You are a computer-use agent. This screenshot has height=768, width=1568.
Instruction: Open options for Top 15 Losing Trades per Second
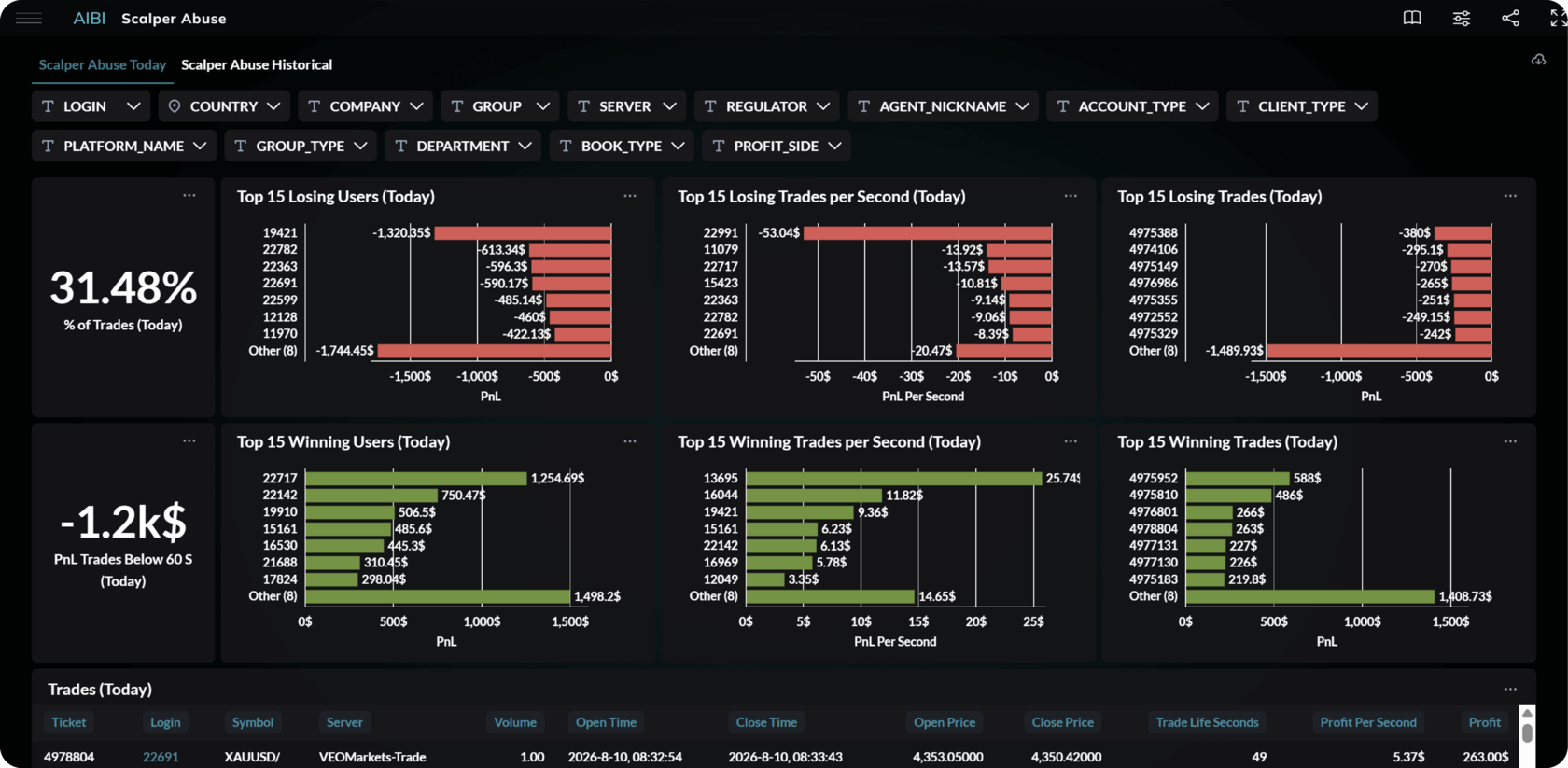click(1071, 196)
